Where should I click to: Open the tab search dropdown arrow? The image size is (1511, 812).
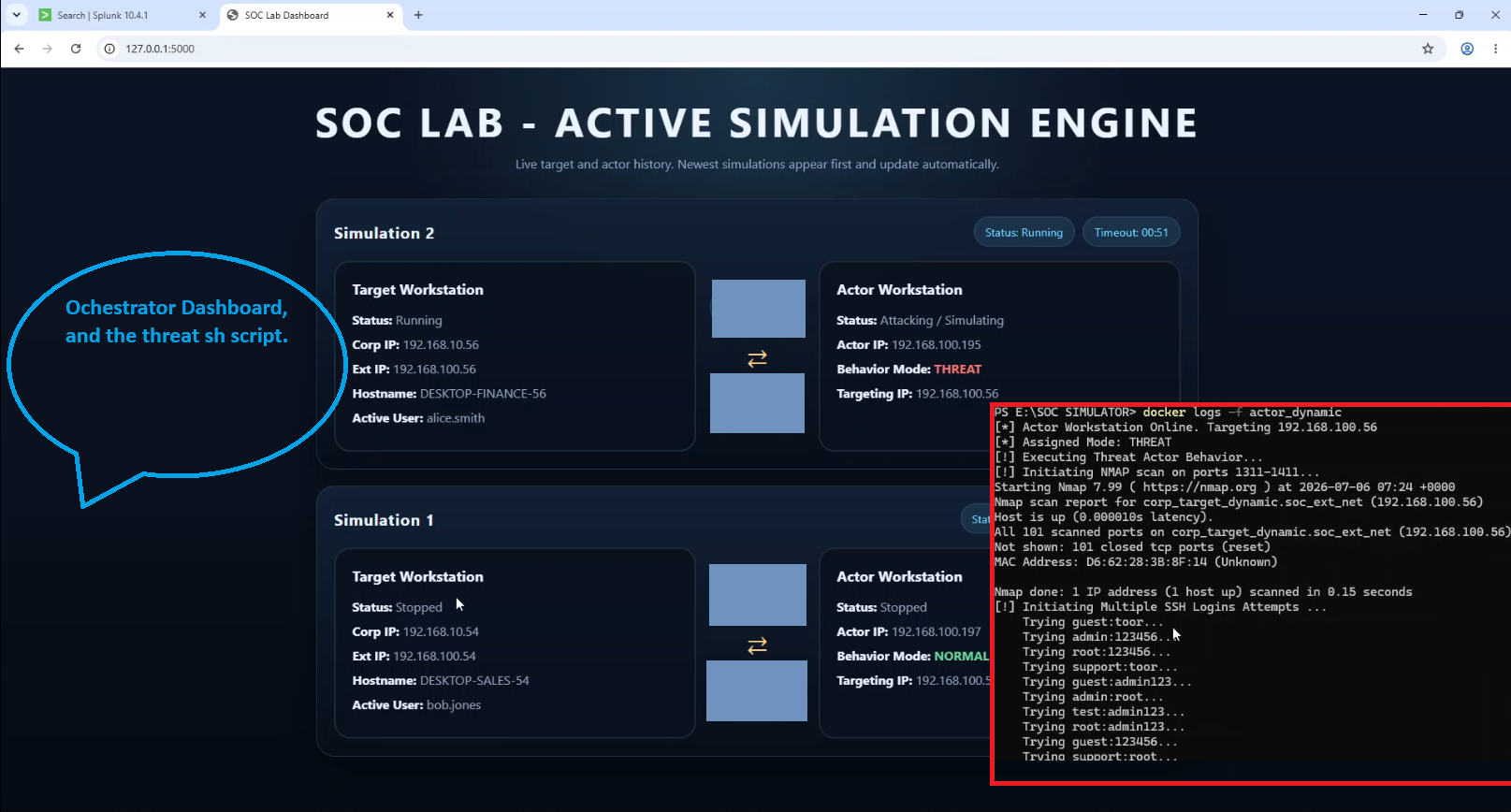[16, 15]
